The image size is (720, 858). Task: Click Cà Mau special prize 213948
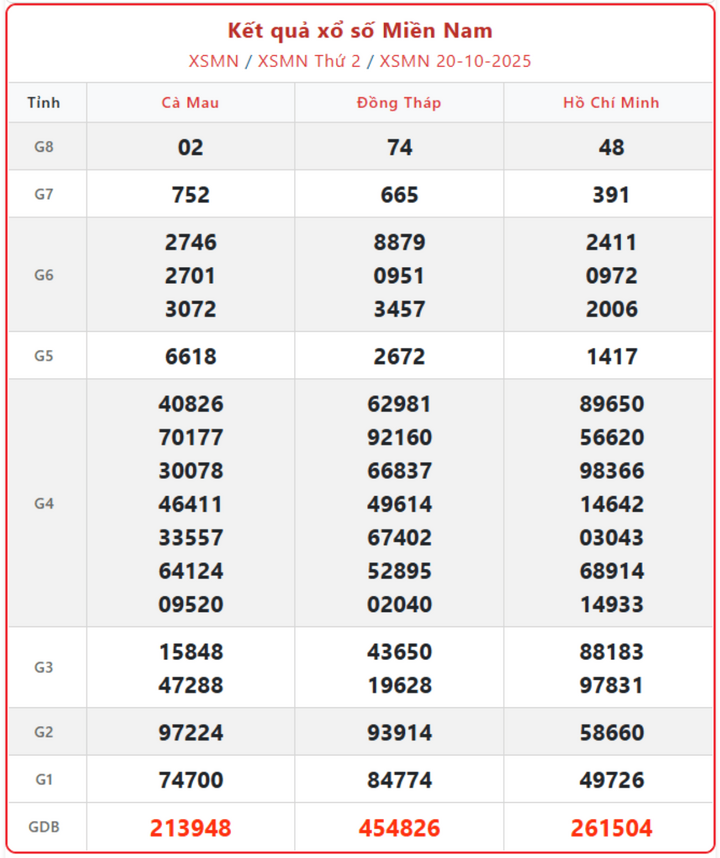coord(190,828)
